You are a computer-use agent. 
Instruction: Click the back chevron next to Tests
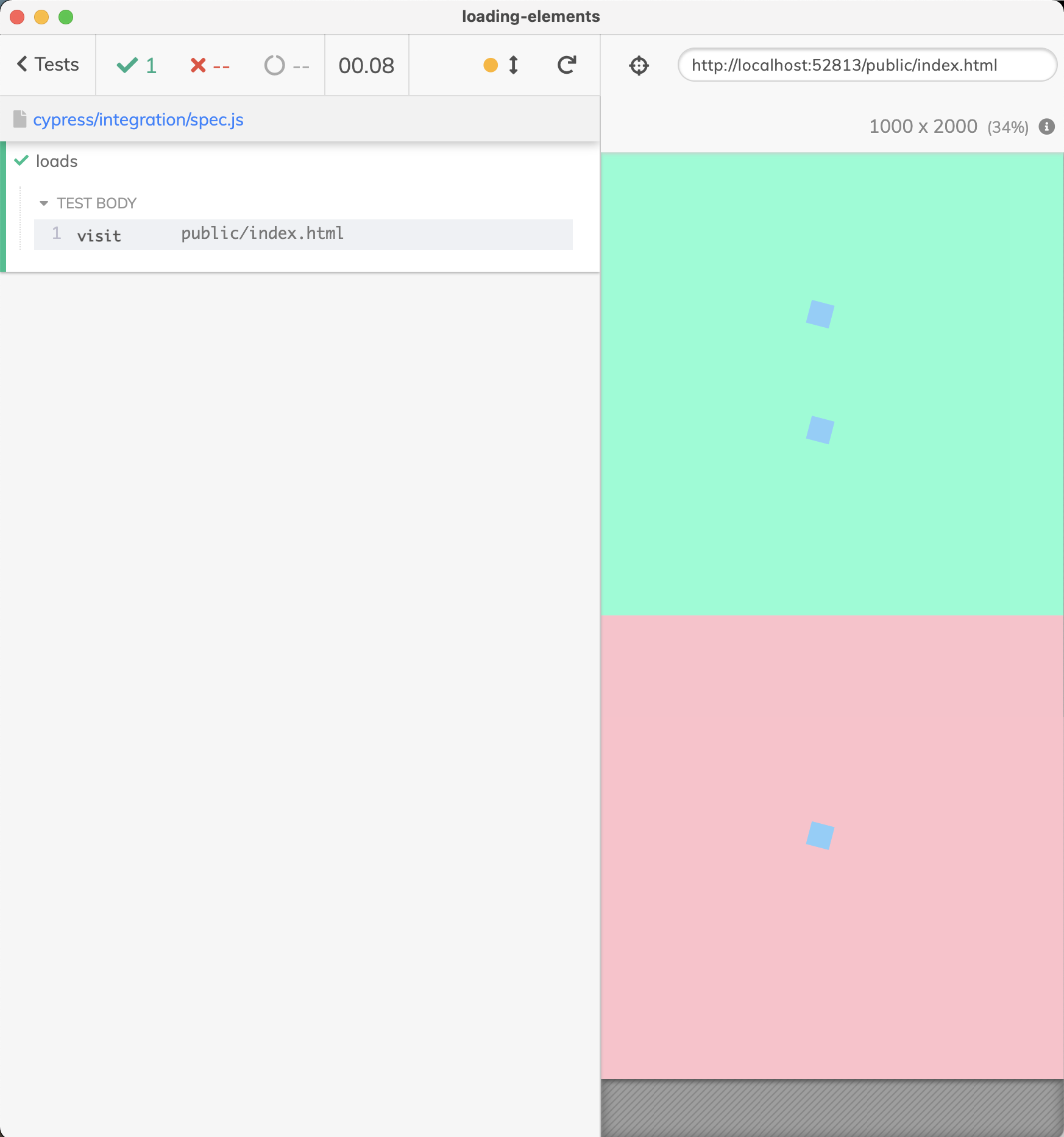pyautogui.click(x=21, y=64)
